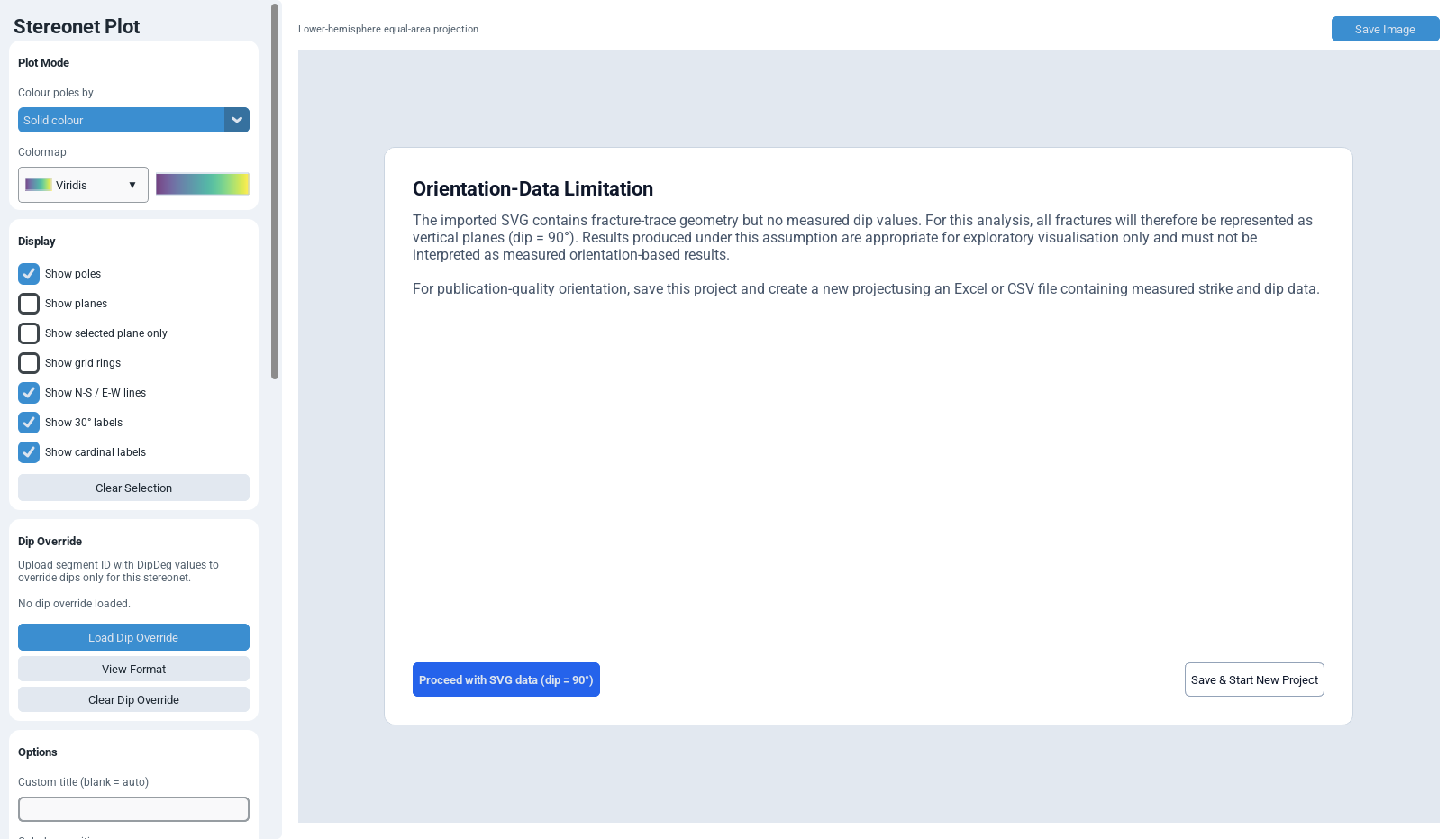Click the Dip Override section heading
Image resolution: width=1456 pixels, height=839 pixels.
point(50,542)
